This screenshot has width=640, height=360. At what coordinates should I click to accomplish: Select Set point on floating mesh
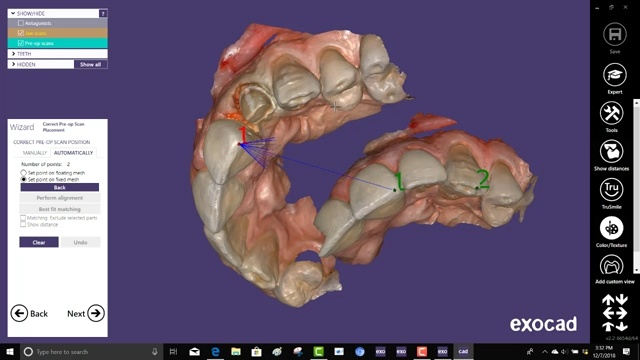coord(23,173)
